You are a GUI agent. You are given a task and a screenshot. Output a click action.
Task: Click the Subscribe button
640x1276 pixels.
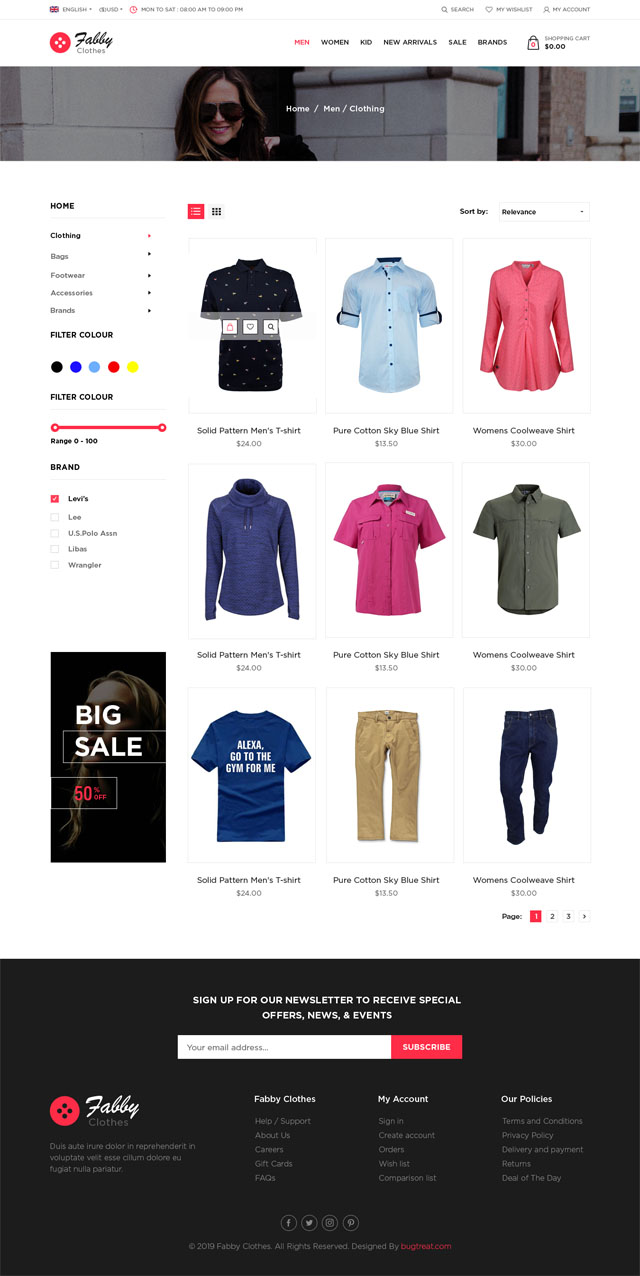(426, 1047)
